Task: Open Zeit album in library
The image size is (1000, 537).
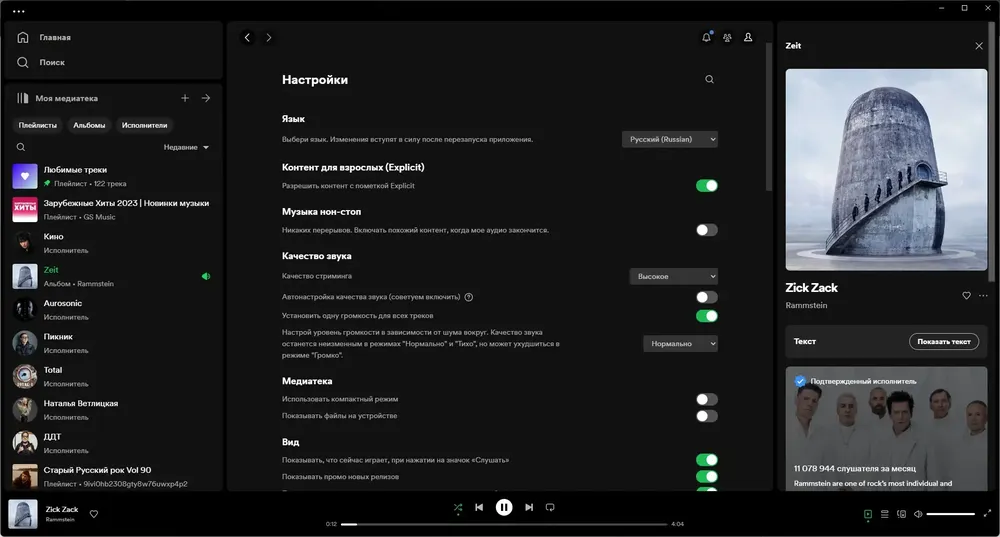Action: [114, 277]
